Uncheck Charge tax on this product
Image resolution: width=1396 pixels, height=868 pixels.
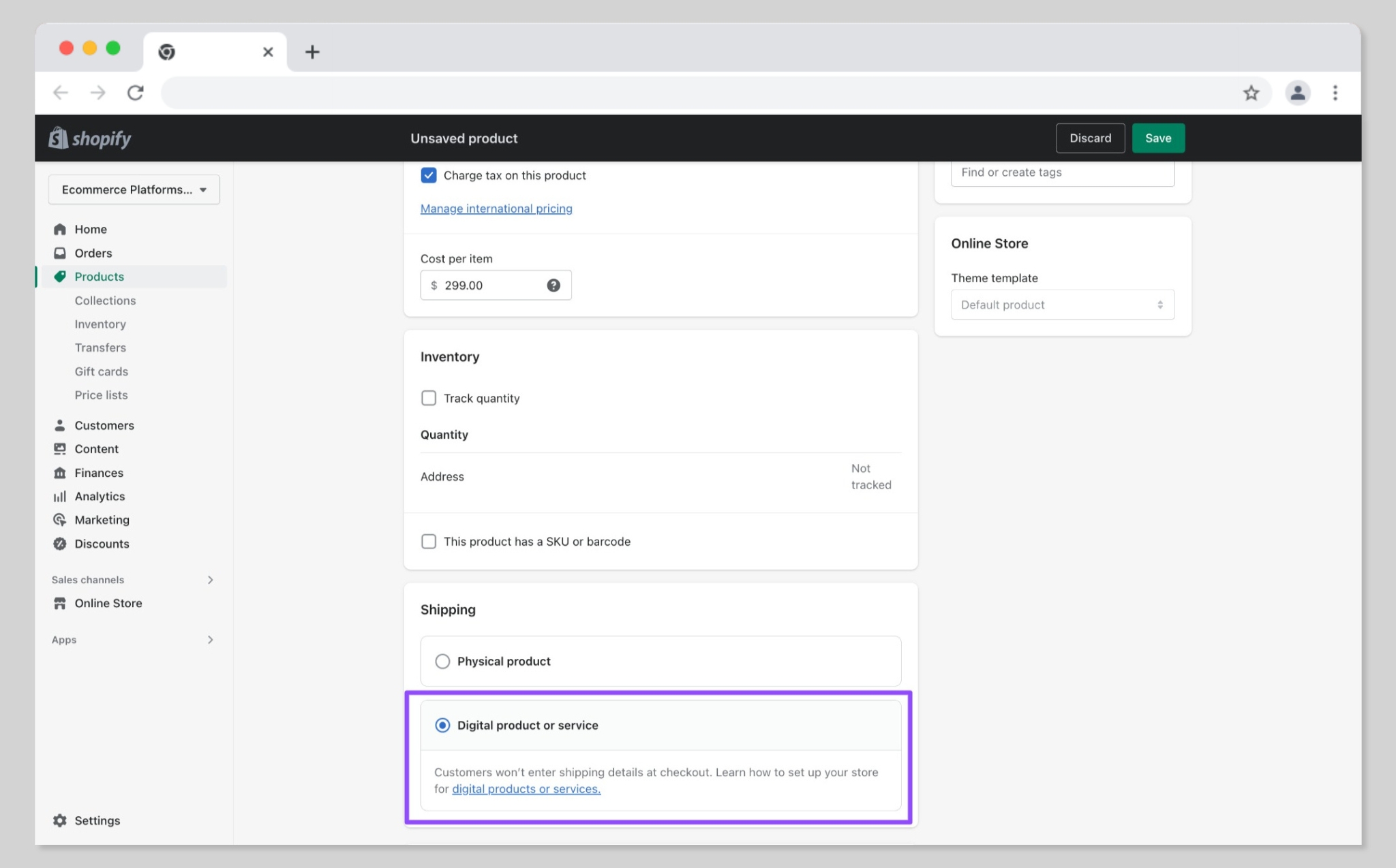tap(429, 175)
